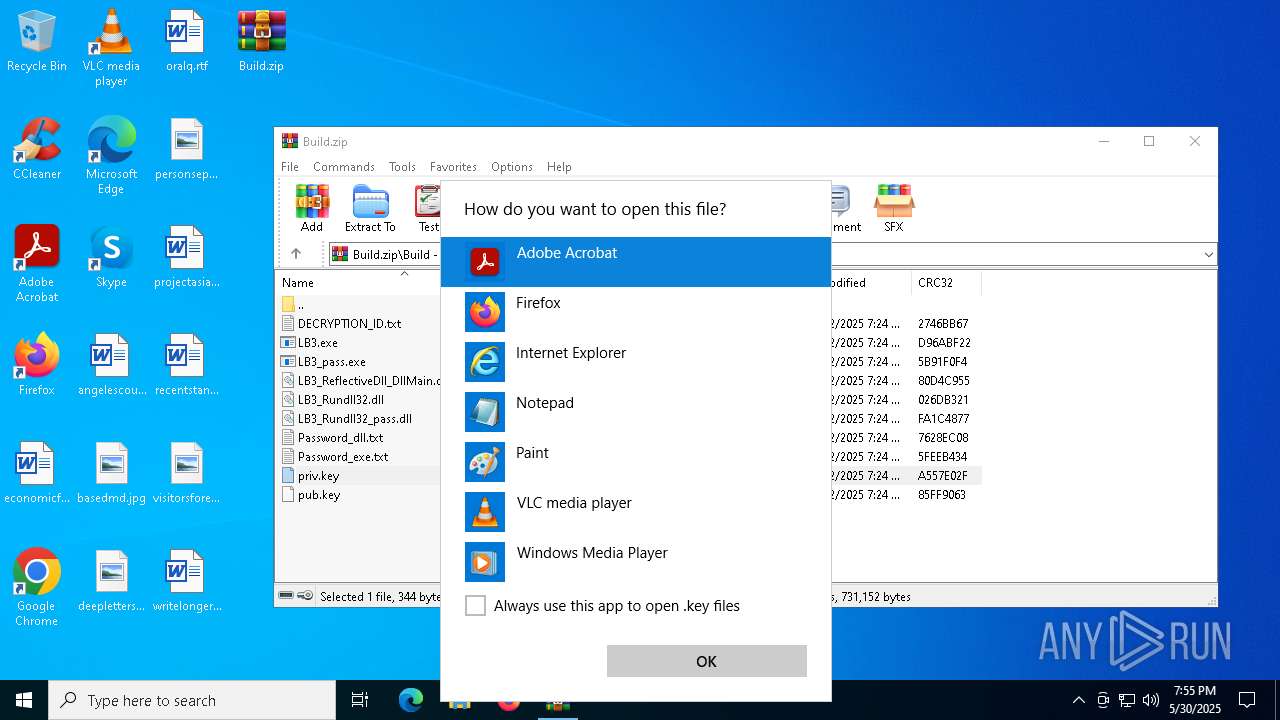Open Build.zip desktop icon
Image resolution: width=1280 pixels, height=720 pixels.
pyautogui.click(x=261, y=42)
